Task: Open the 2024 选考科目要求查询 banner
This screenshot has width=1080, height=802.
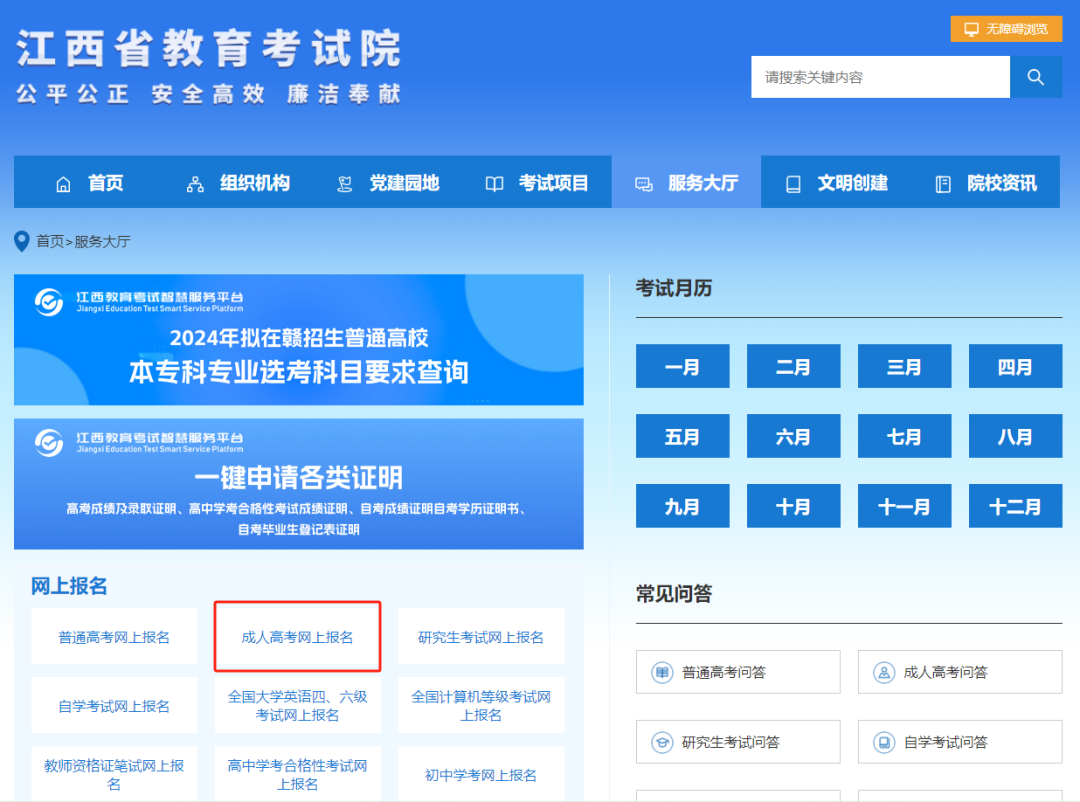Action: (297, 340)
